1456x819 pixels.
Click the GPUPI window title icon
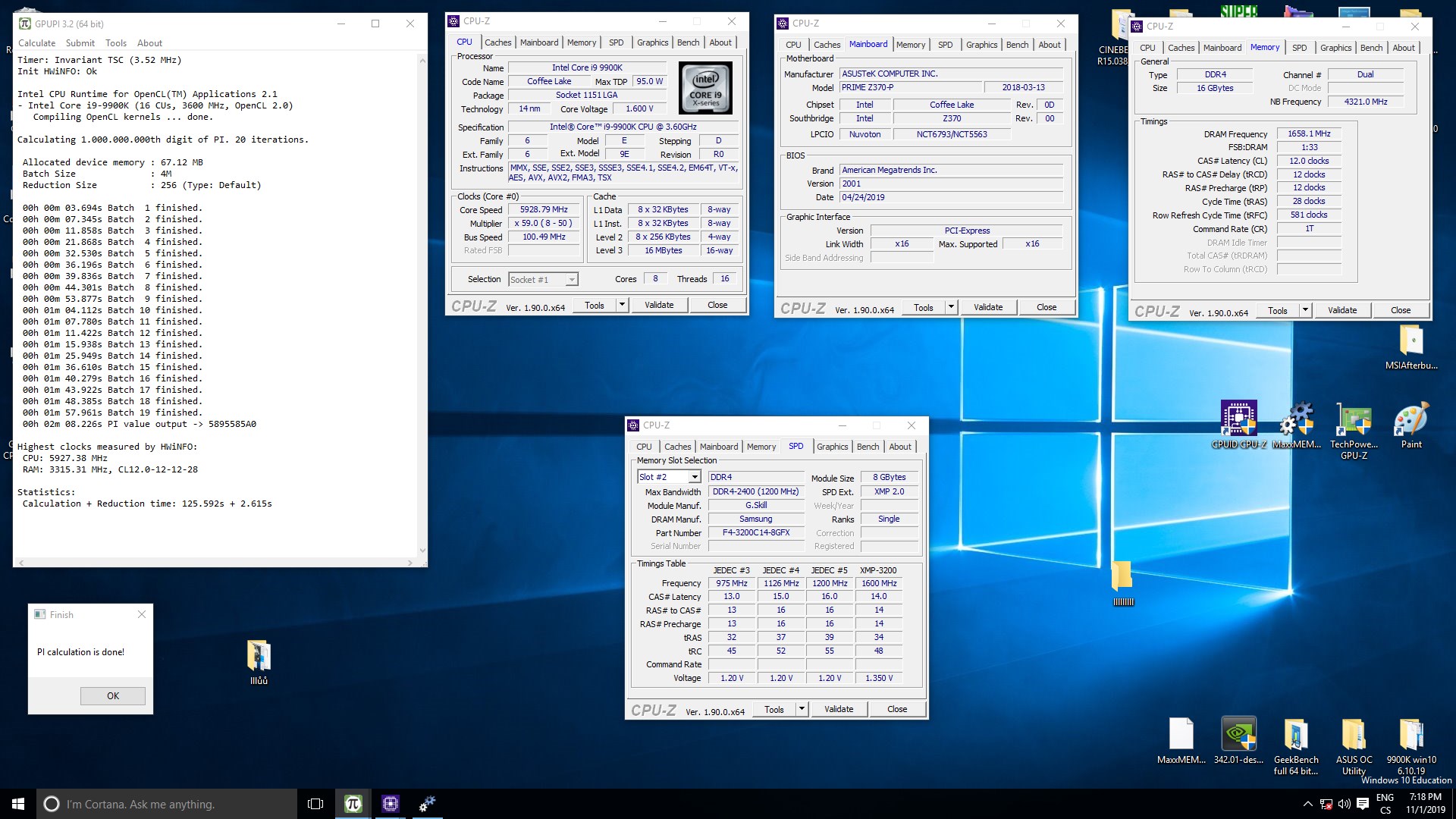pyautogui.click(x=25, y=24)
